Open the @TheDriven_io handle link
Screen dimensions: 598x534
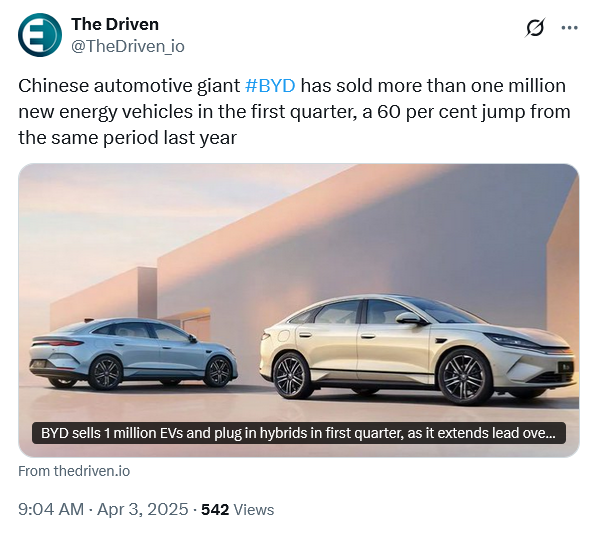[x=128, y=47]
